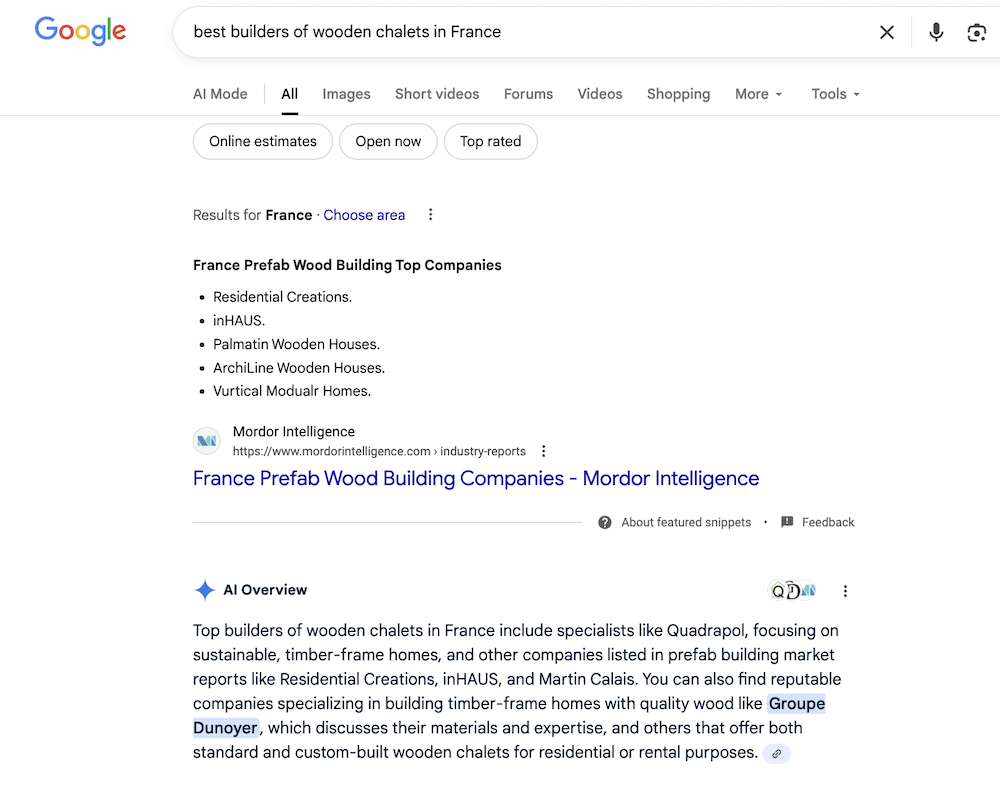Viewport: 1000px width, 786px height.
Task: Switch to AI Mode tab
Action: 220,94
